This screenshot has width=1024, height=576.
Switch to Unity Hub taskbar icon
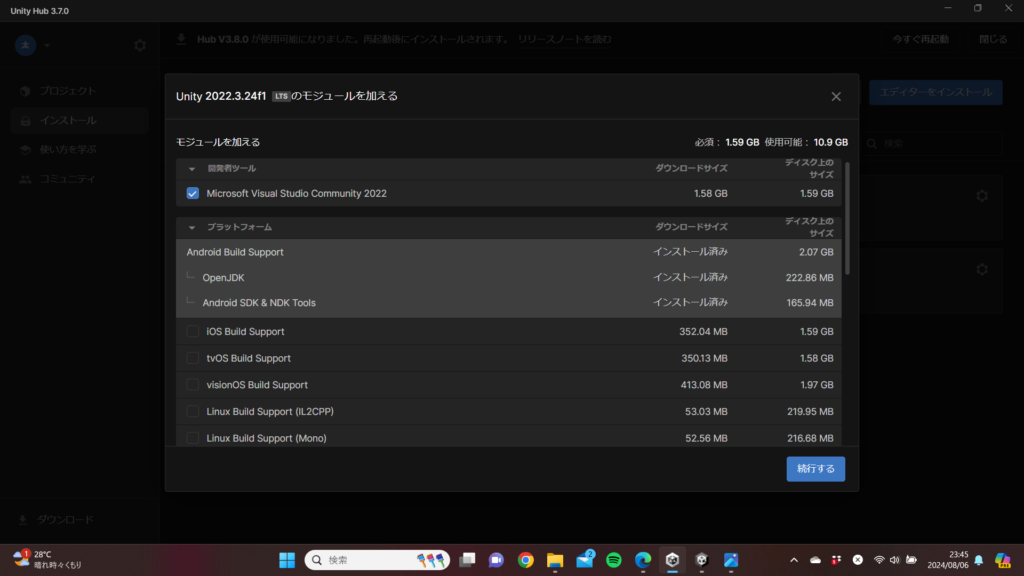point(673,560)
